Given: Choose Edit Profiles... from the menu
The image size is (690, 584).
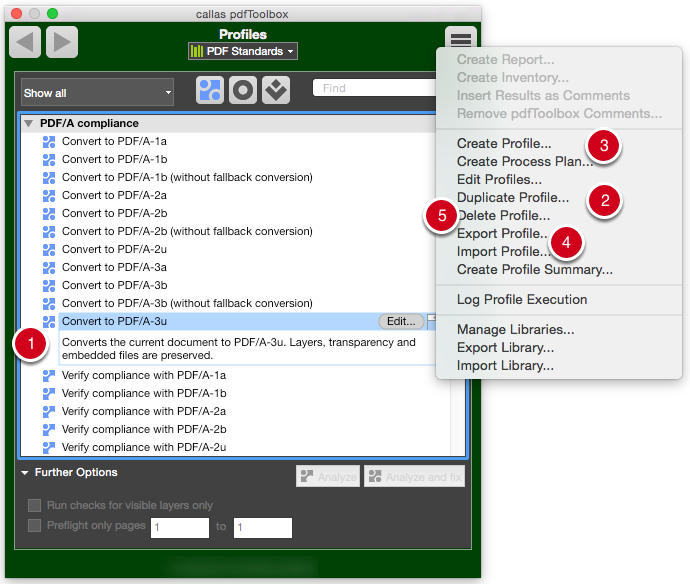Looking at the screenshot, I should click(x=499, y=180).
